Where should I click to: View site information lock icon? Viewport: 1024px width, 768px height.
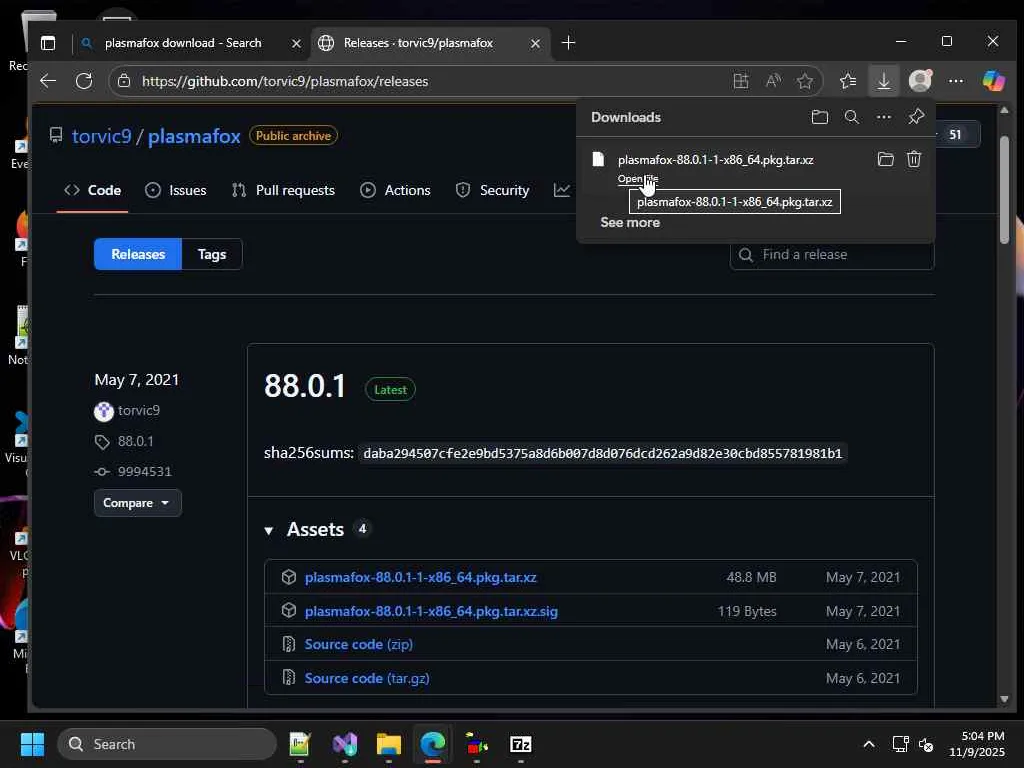point(124,81)
